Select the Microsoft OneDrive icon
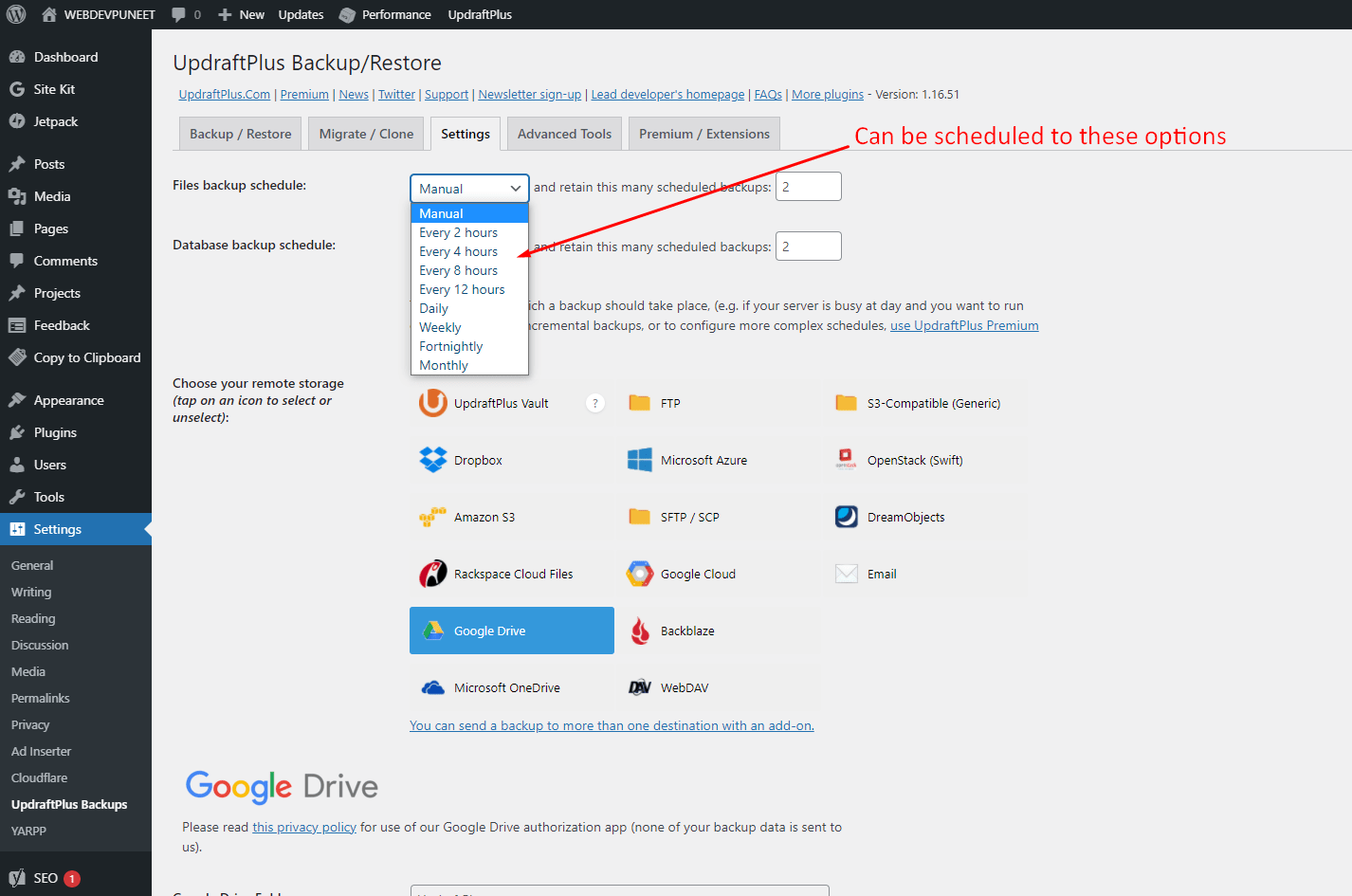 coord(433,687)
